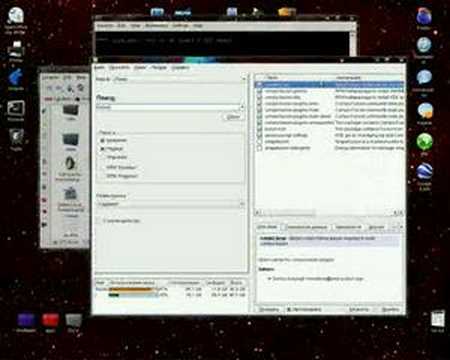Open the Firefox desktop icon

[424, 17]
